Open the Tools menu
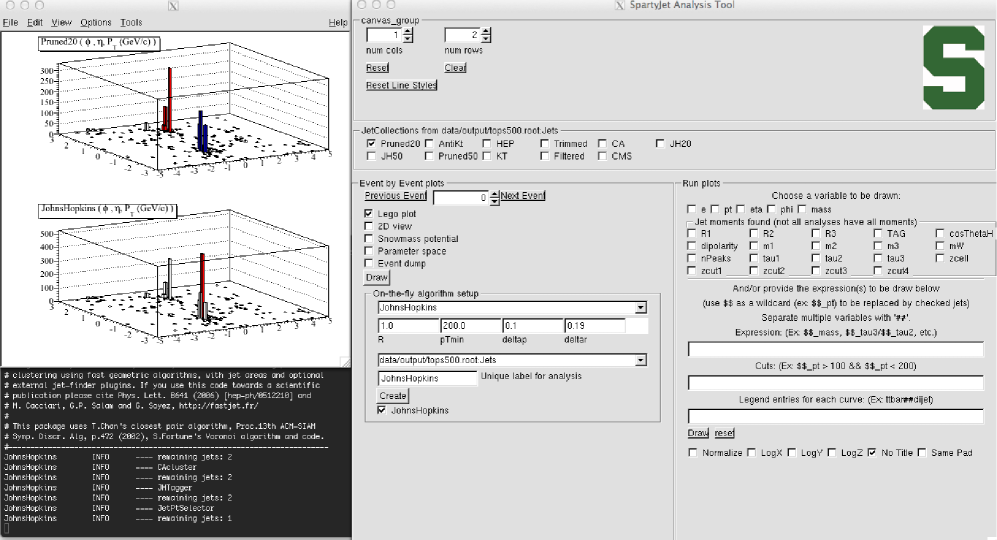Image resolution: width=997 pixels, height=540 pixels. tap(131, 22)
